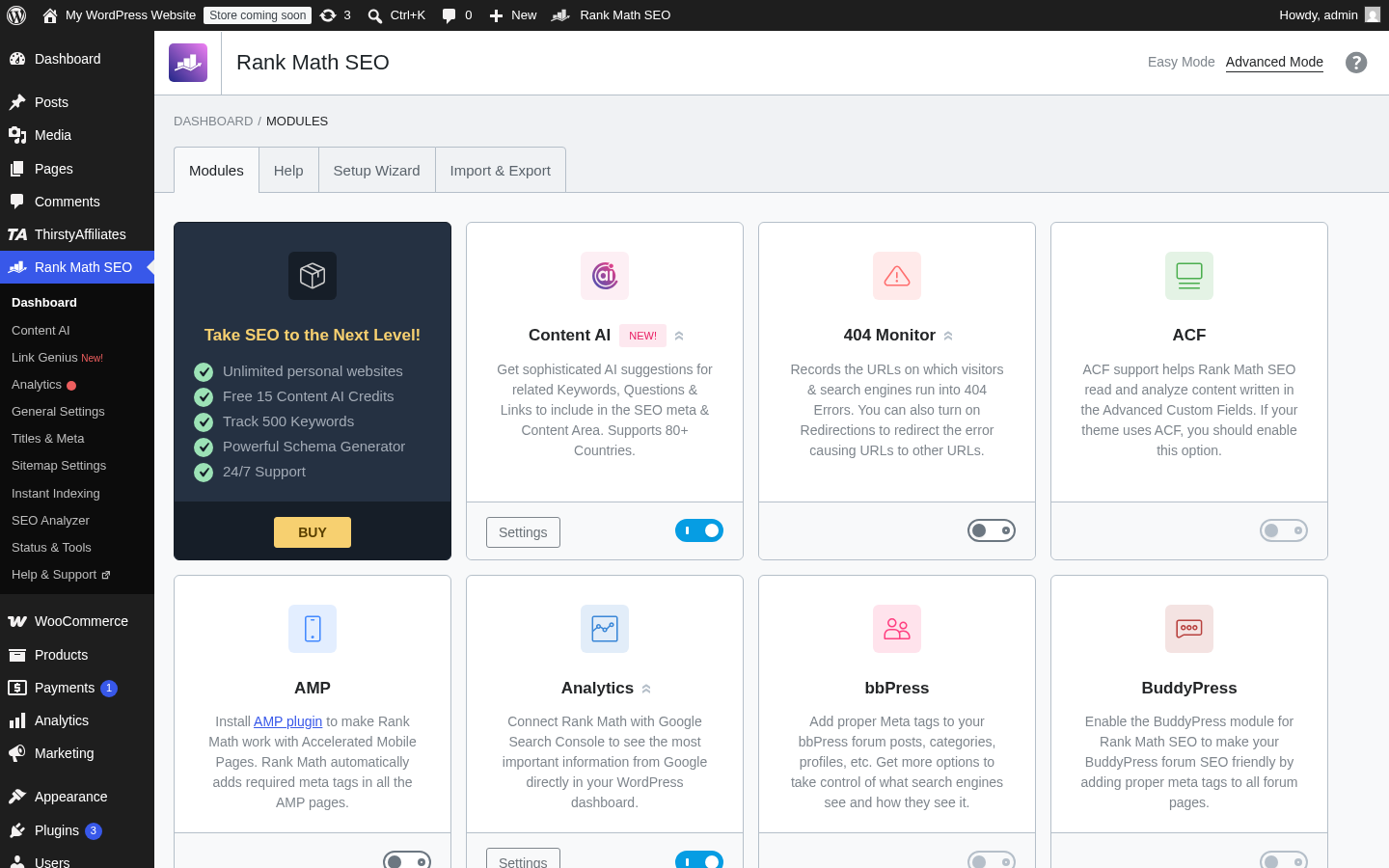Click the BuddyPress chat icon
The height and width of the screenshot is (868, 1389).
tap(1189, 629)
